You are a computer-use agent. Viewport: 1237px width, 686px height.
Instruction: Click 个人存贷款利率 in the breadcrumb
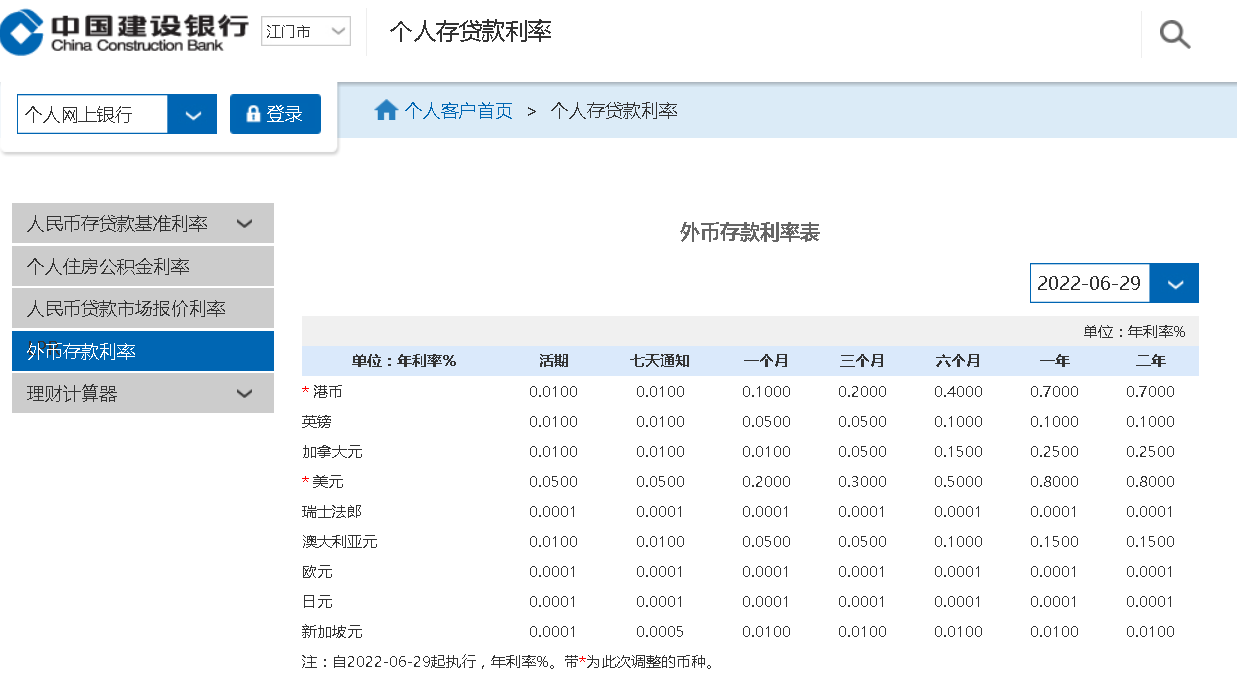[x=614, y=111]
